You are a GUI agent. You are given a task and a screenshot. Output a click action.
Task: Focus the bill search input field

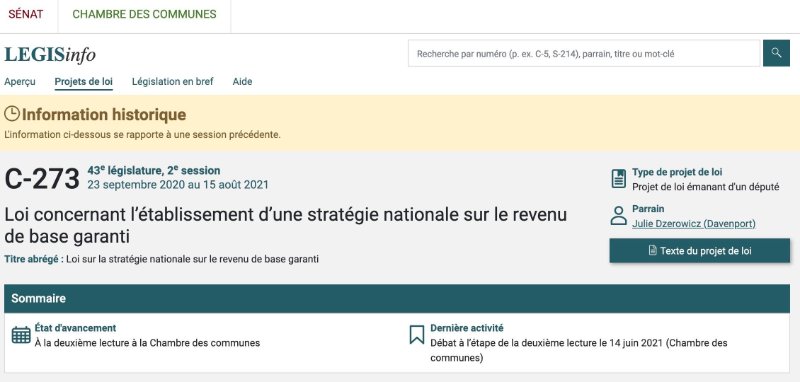584,53
